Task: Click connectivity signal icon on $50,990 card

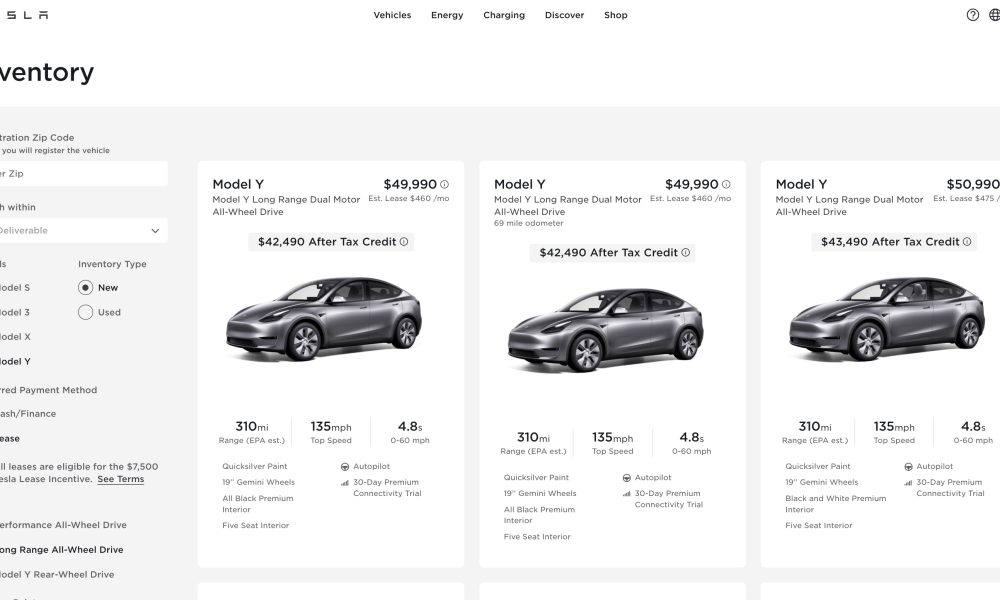Action: point(908,483)
